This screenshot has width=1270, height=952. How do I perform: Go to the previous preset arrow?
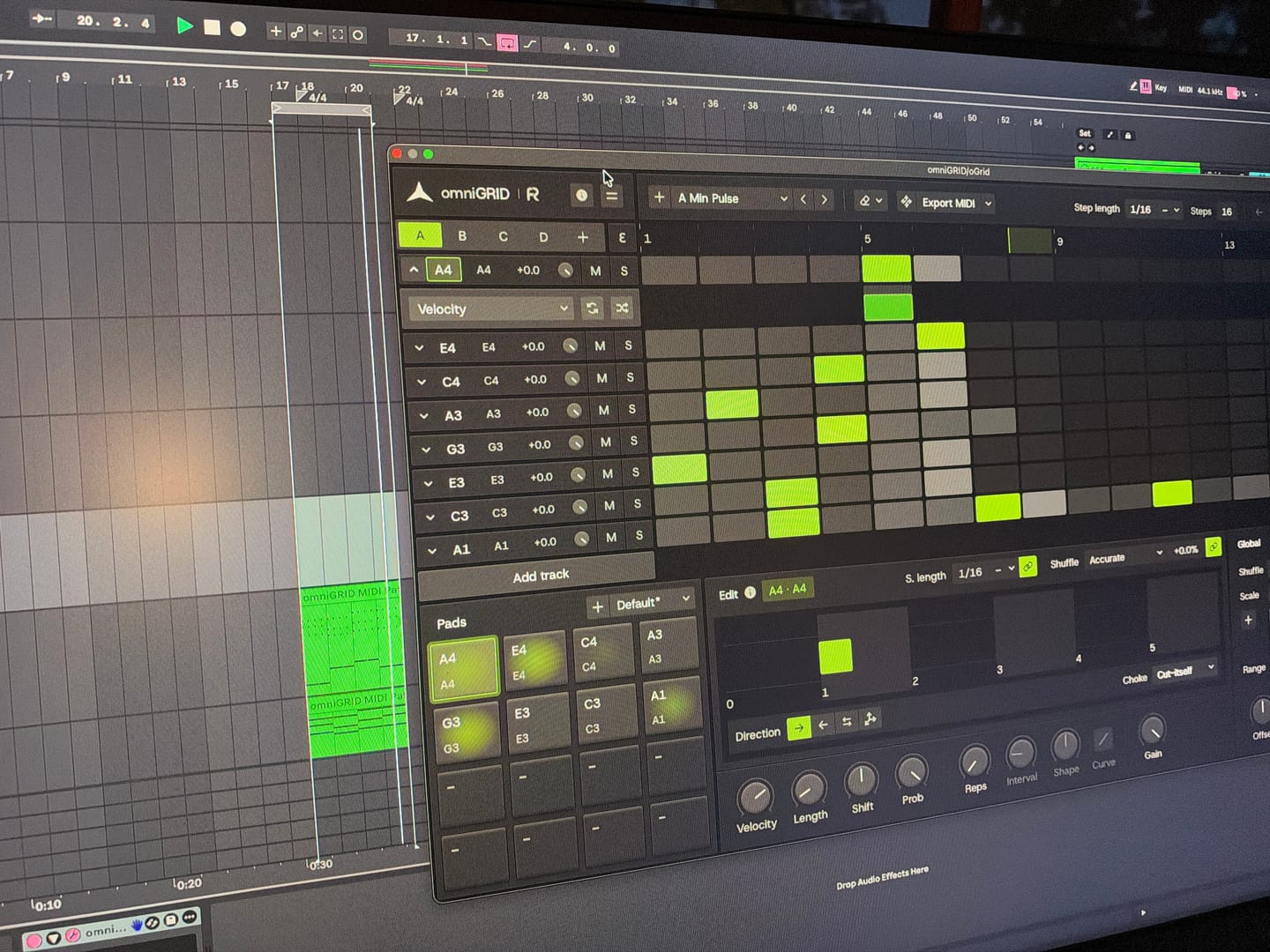(803, 199)
